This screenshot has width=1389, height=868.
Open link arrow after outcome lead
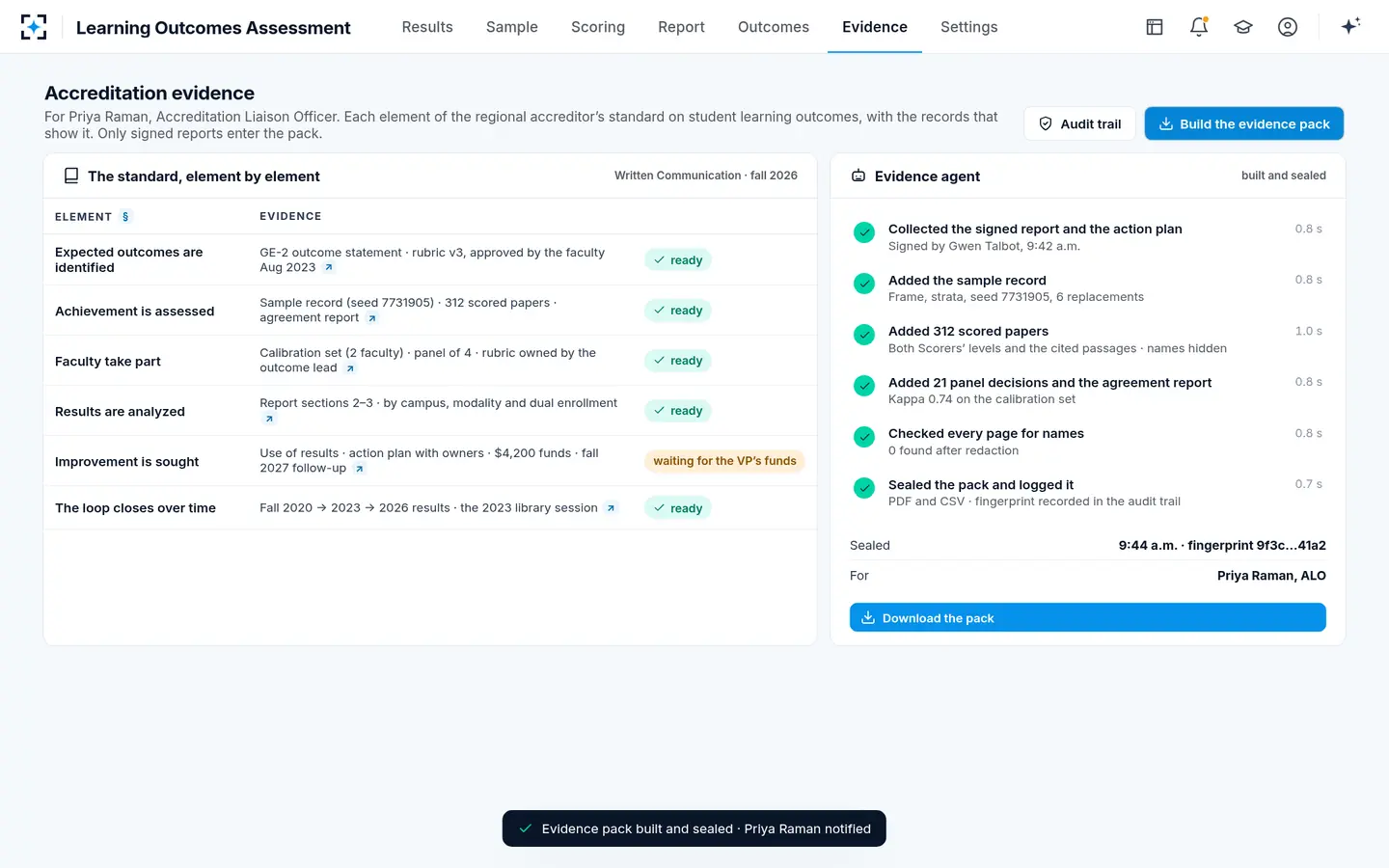coord(350,368)
